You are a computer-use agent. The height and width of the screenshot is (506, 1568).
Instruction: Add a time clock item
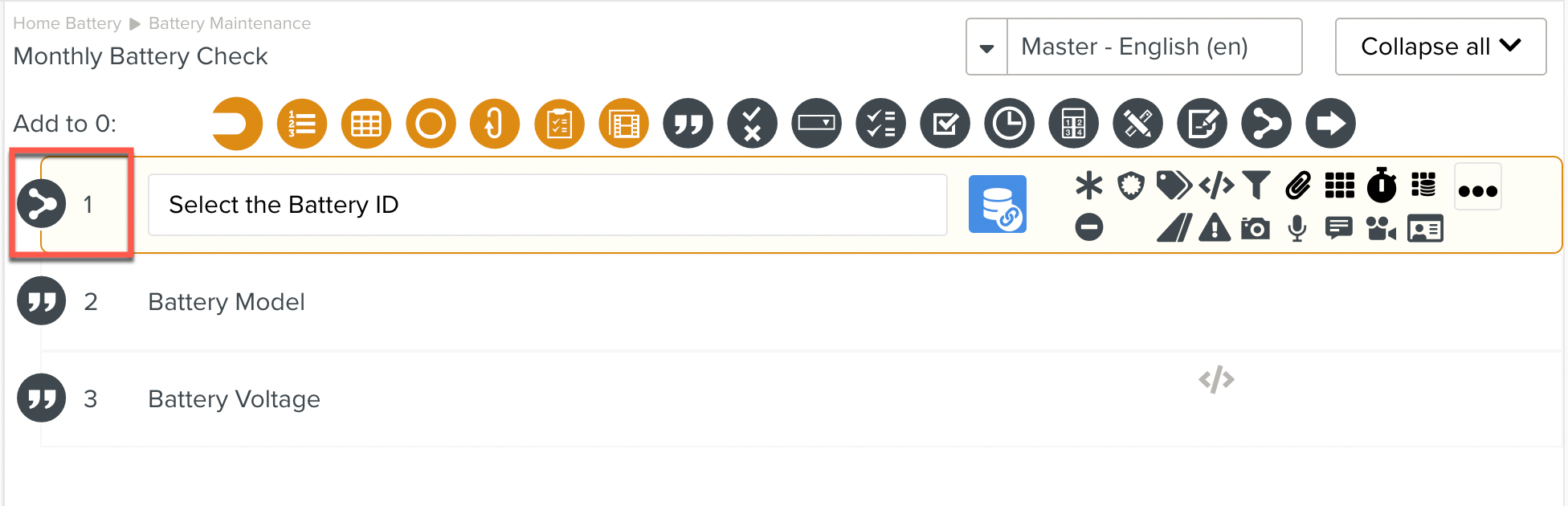(1010, 124)
